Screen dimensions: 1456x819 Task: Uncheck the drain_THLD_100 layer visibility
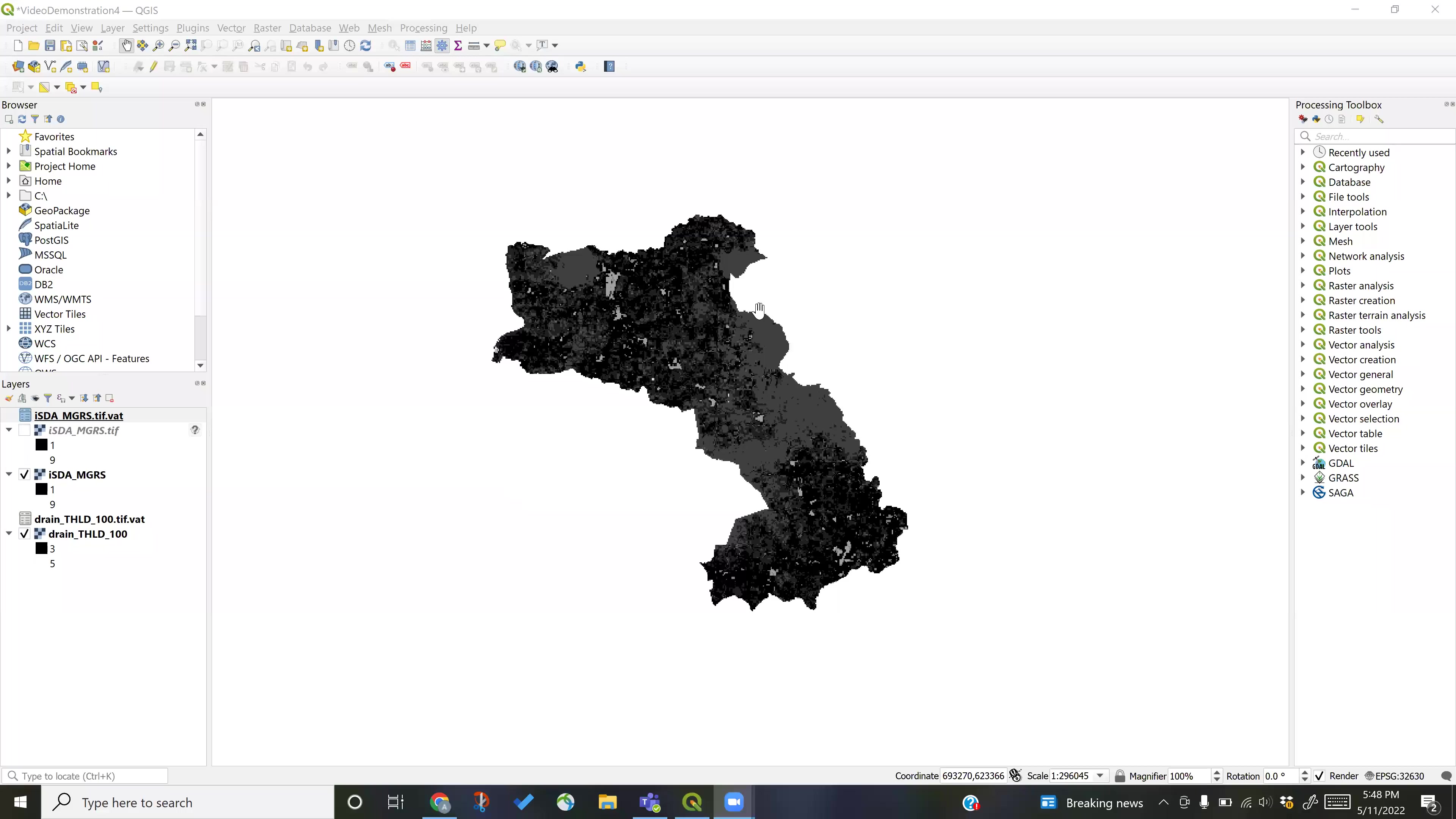click(x=25, y=533)
